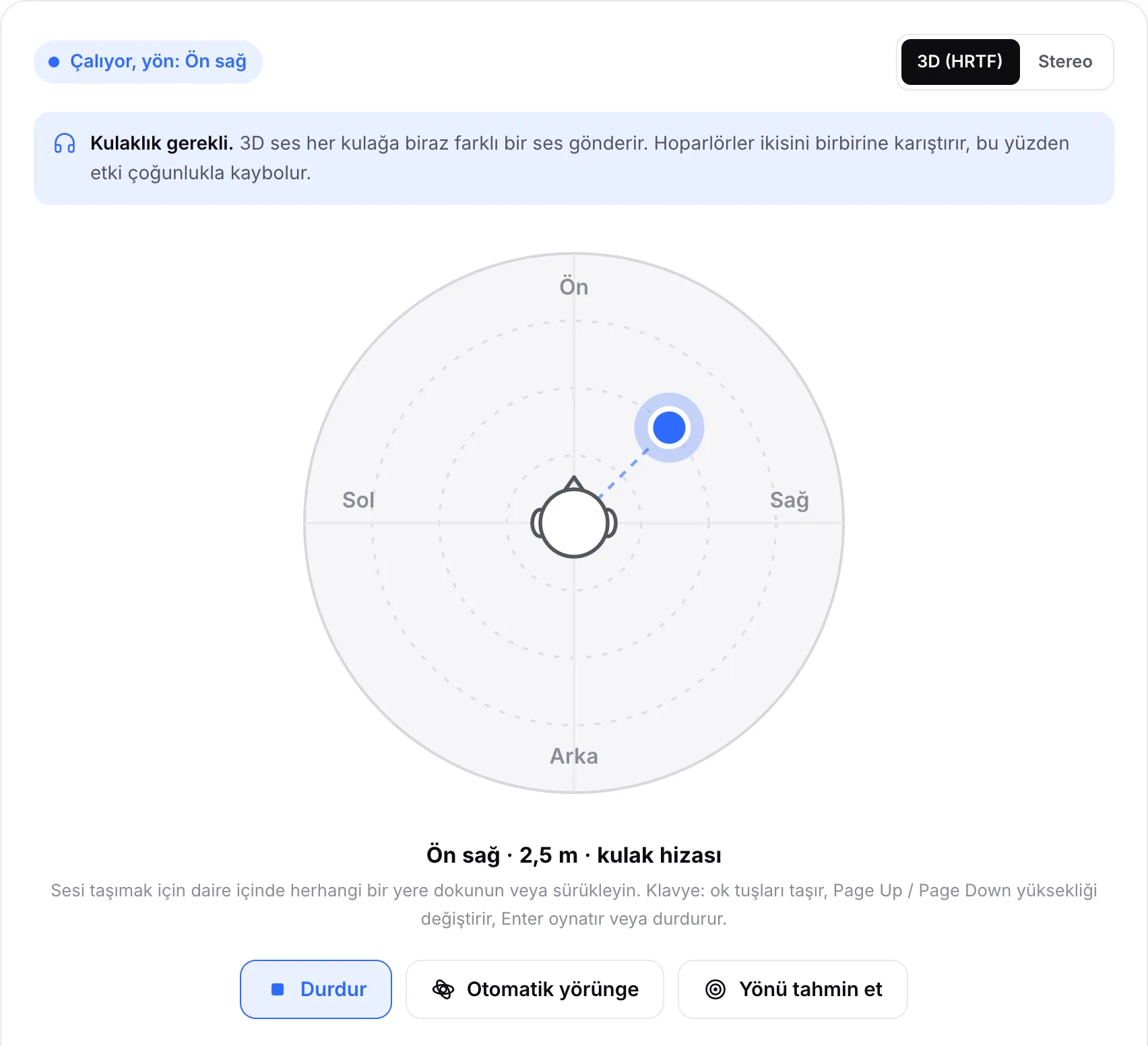Click the blue sound source dot

(x=669, y=427)
